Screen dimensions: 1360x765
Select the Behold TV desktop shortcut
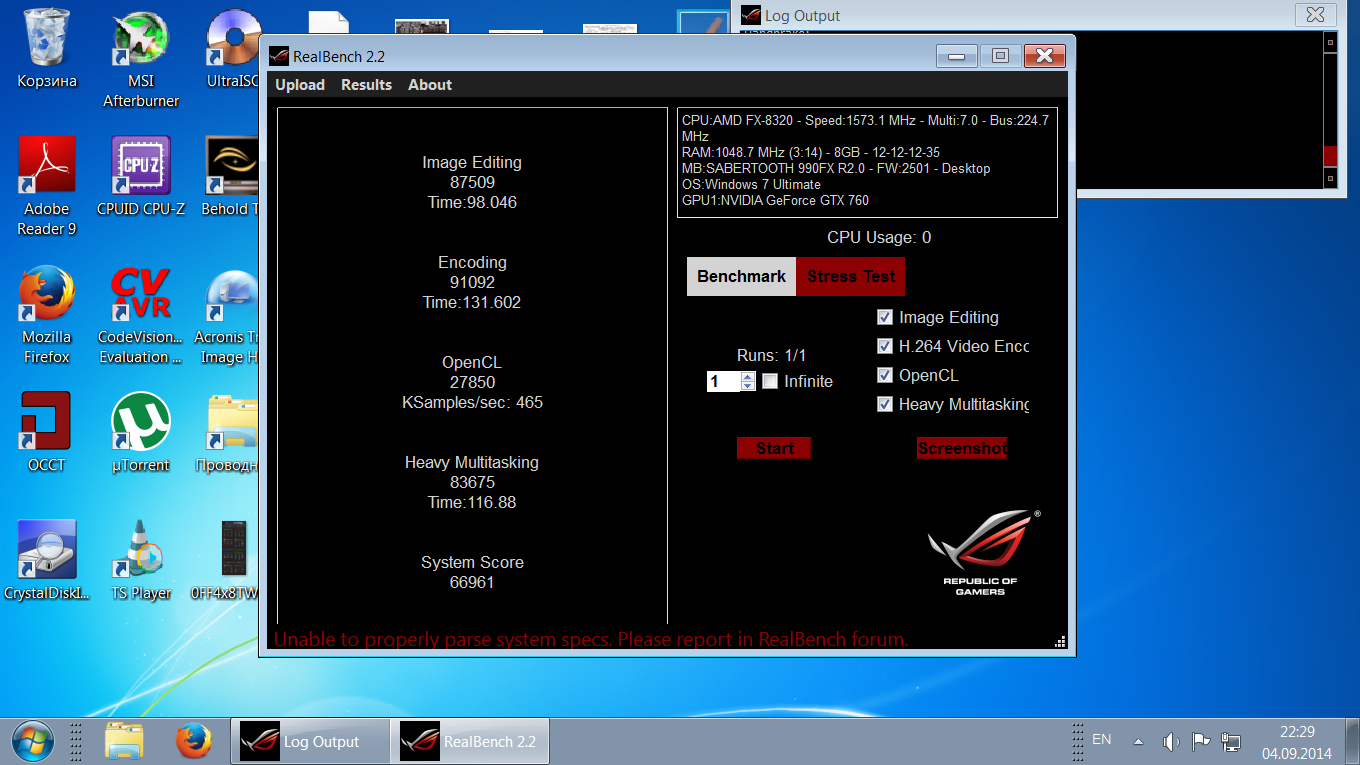point(232,176)
